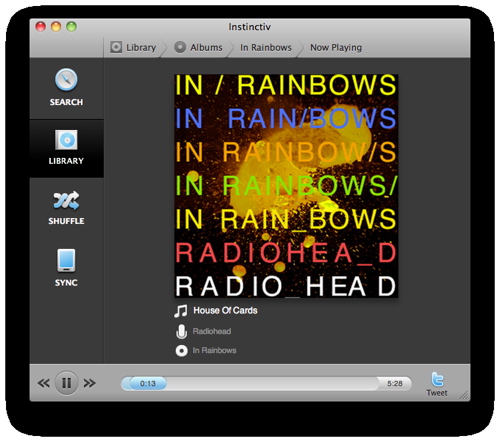The height and width of the screenshot is (442, 500).
Task: Close the Instinctiv window with red button
Action: [40, 26]
